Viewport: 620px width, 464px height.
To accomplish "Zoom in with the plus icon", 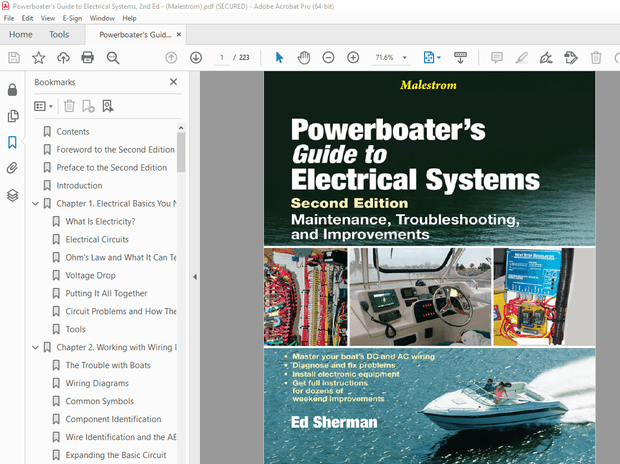I will click(x=353, y=58).
